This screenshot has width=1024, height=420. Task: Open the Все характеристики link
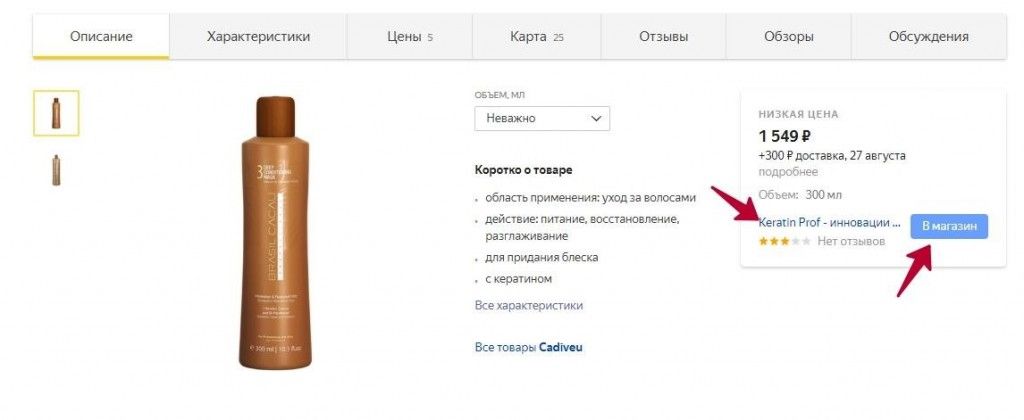[529, 305]
